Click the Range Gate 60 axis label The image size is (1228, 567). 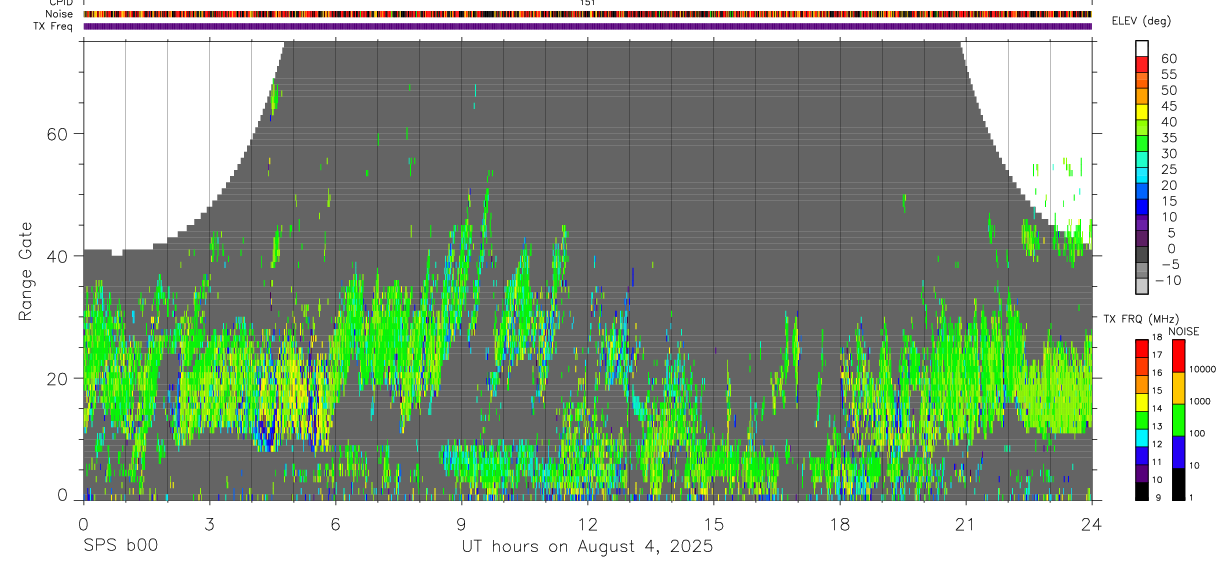coord(62,133)
